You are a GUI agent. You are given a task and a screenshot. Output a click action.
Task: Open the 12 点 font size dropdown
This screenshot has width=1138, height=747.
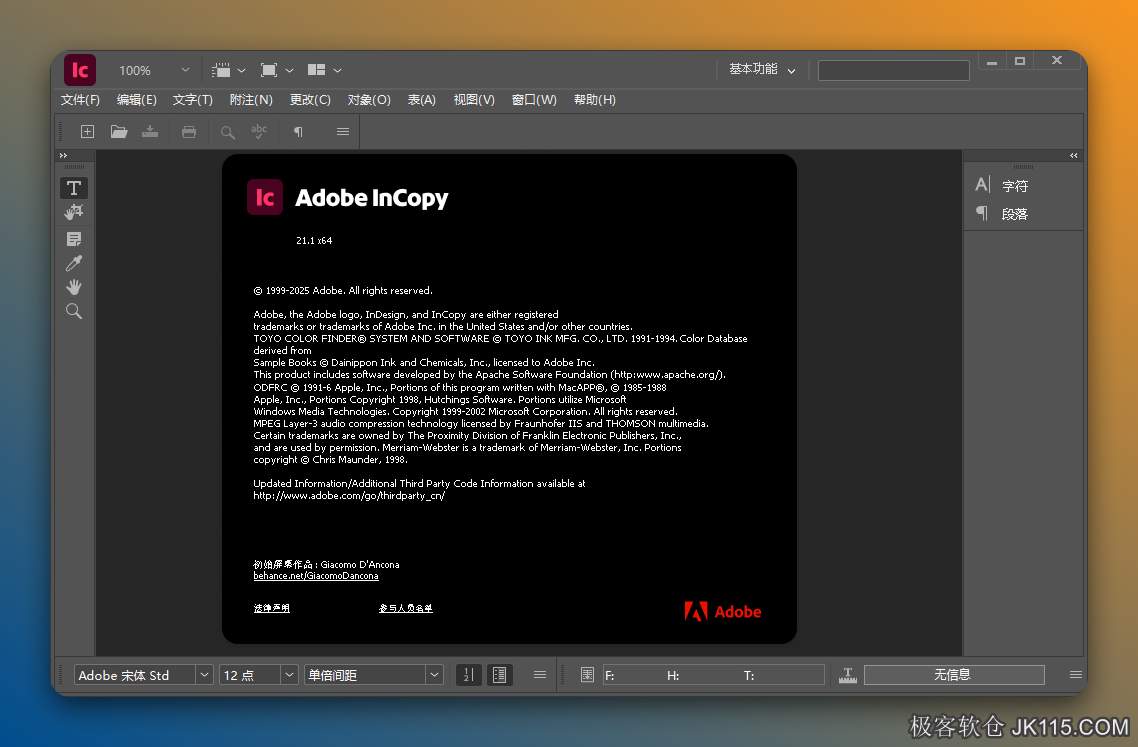(289, 674)
